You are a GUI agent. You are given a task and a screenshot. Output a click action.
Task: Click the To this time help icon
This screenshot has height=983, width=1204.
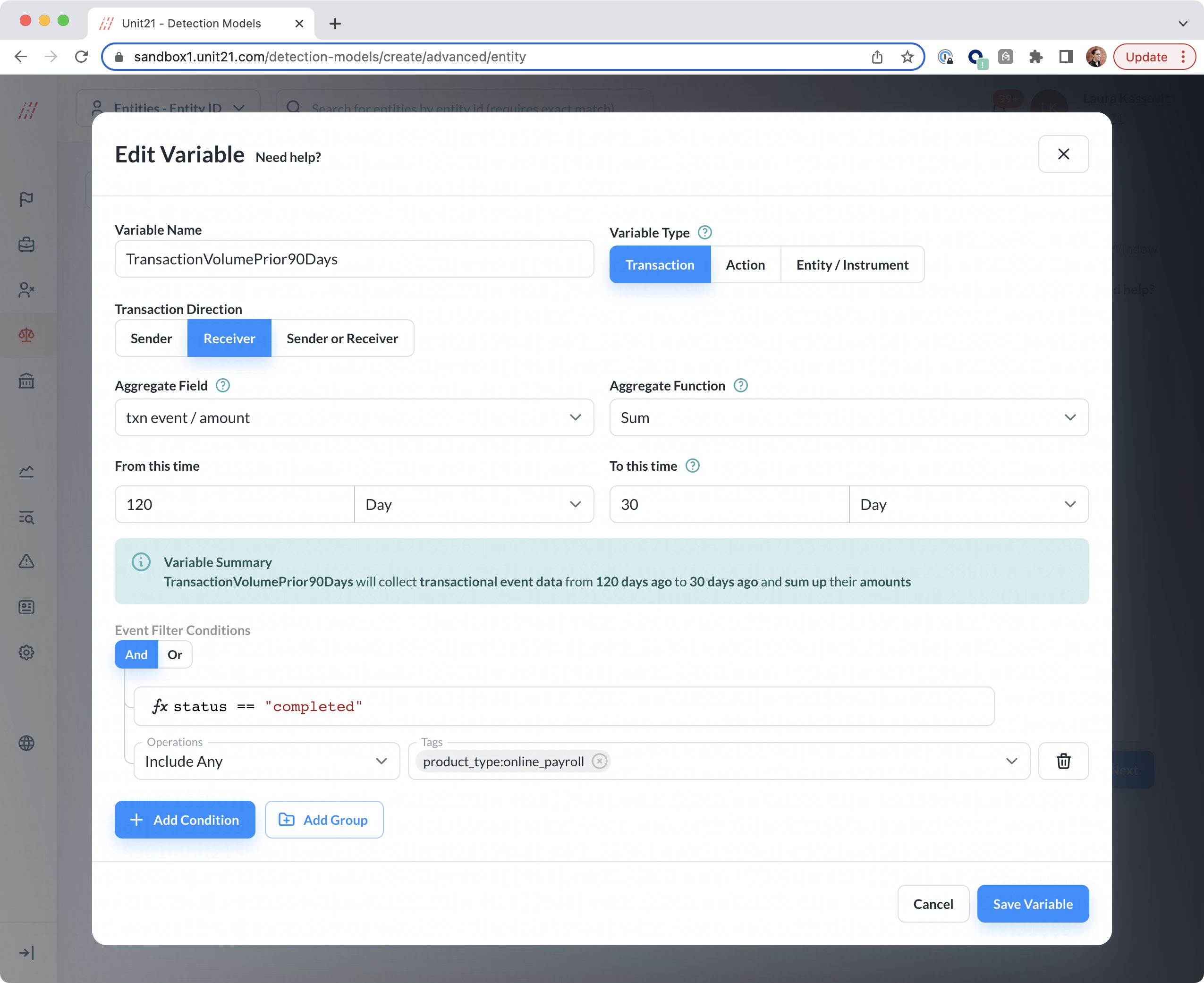693,466
